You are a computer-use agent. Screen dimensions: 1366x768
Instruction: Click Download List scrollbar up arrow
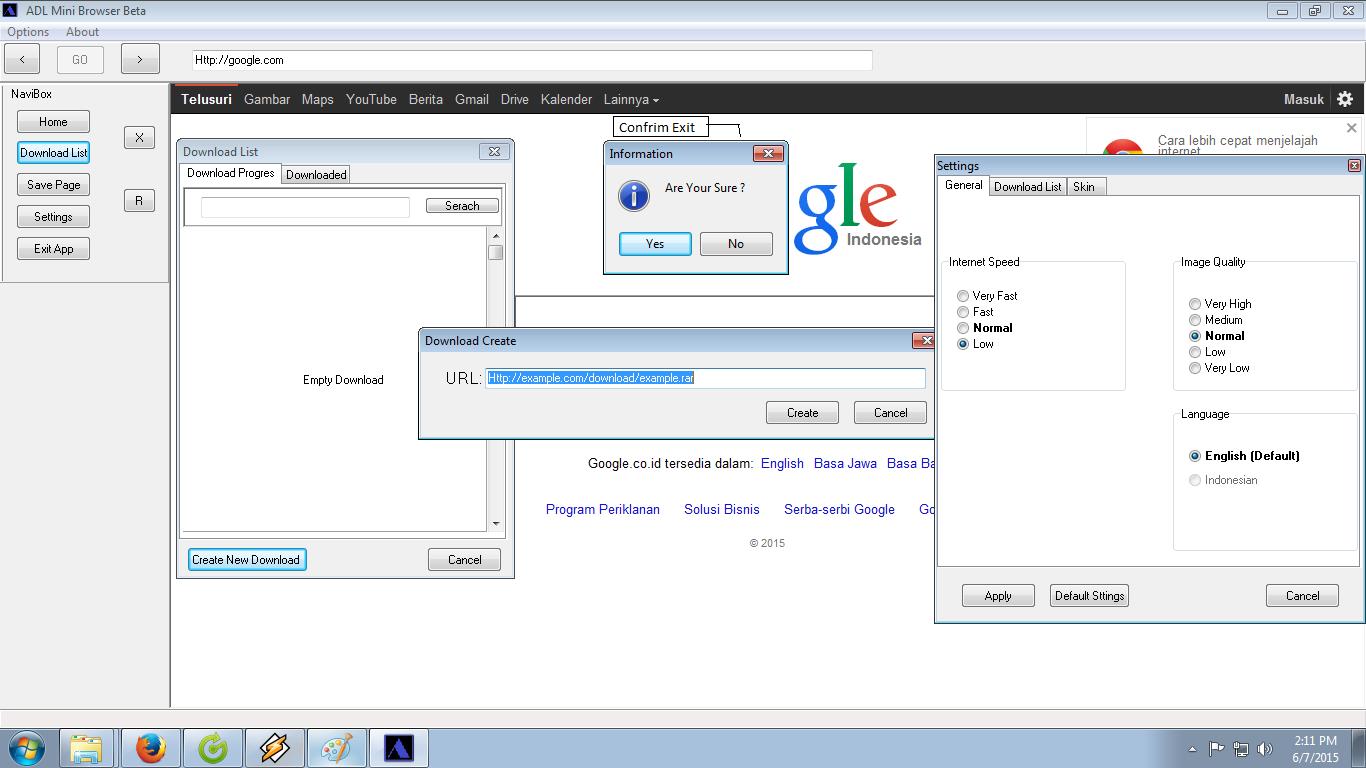click(x=495, y=236)
